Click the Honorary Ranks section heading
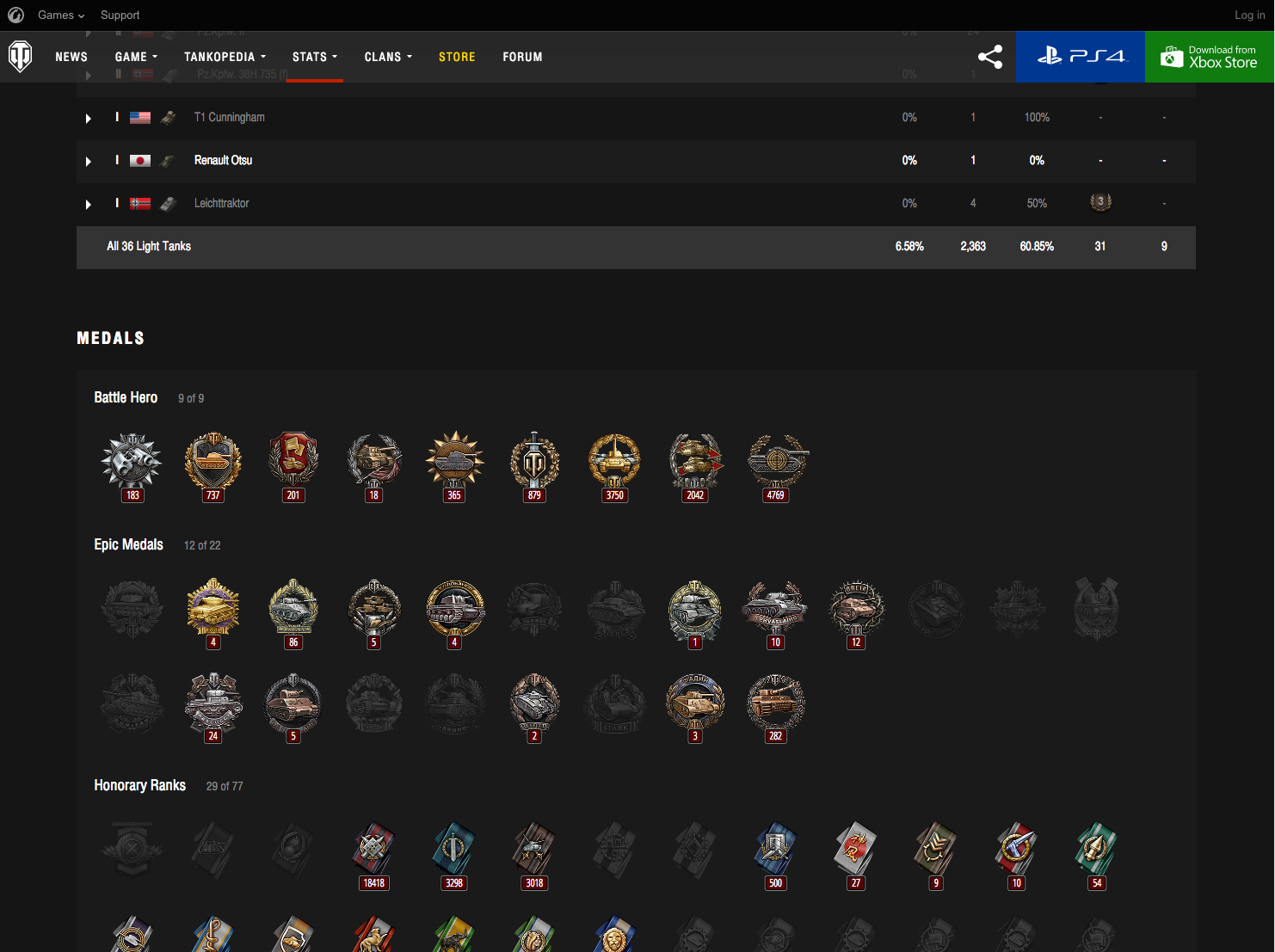The image size is (1275, 952). (139, 785)
